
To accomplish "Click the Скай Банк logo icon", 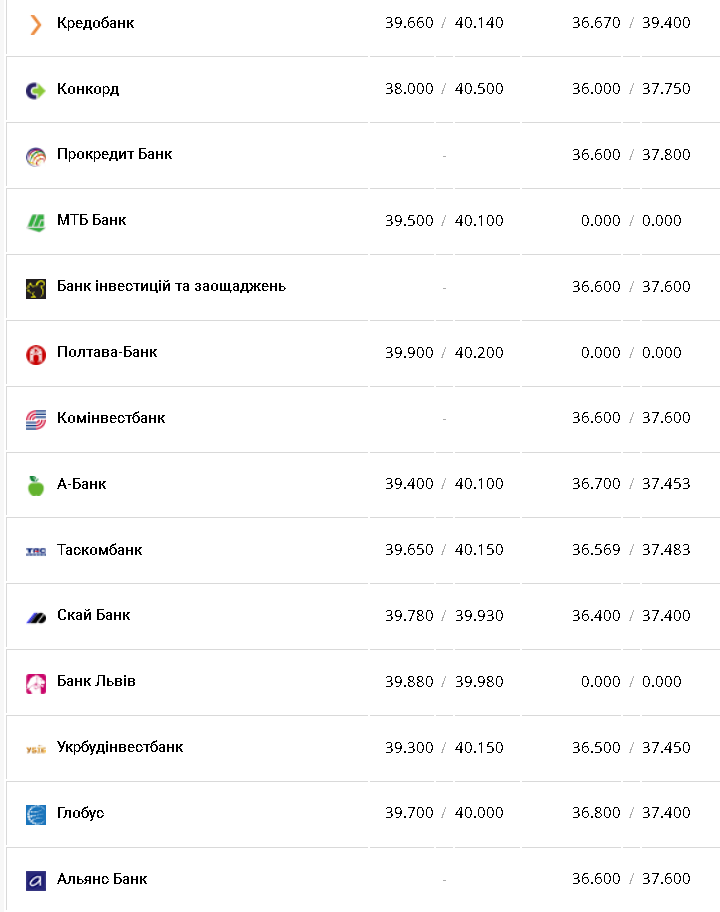I will (36, 617).
